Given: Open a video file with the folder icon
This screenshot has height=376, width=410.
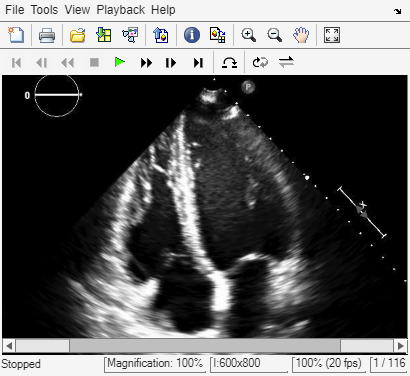Looking at the screenshot, I should click(78, 35).
